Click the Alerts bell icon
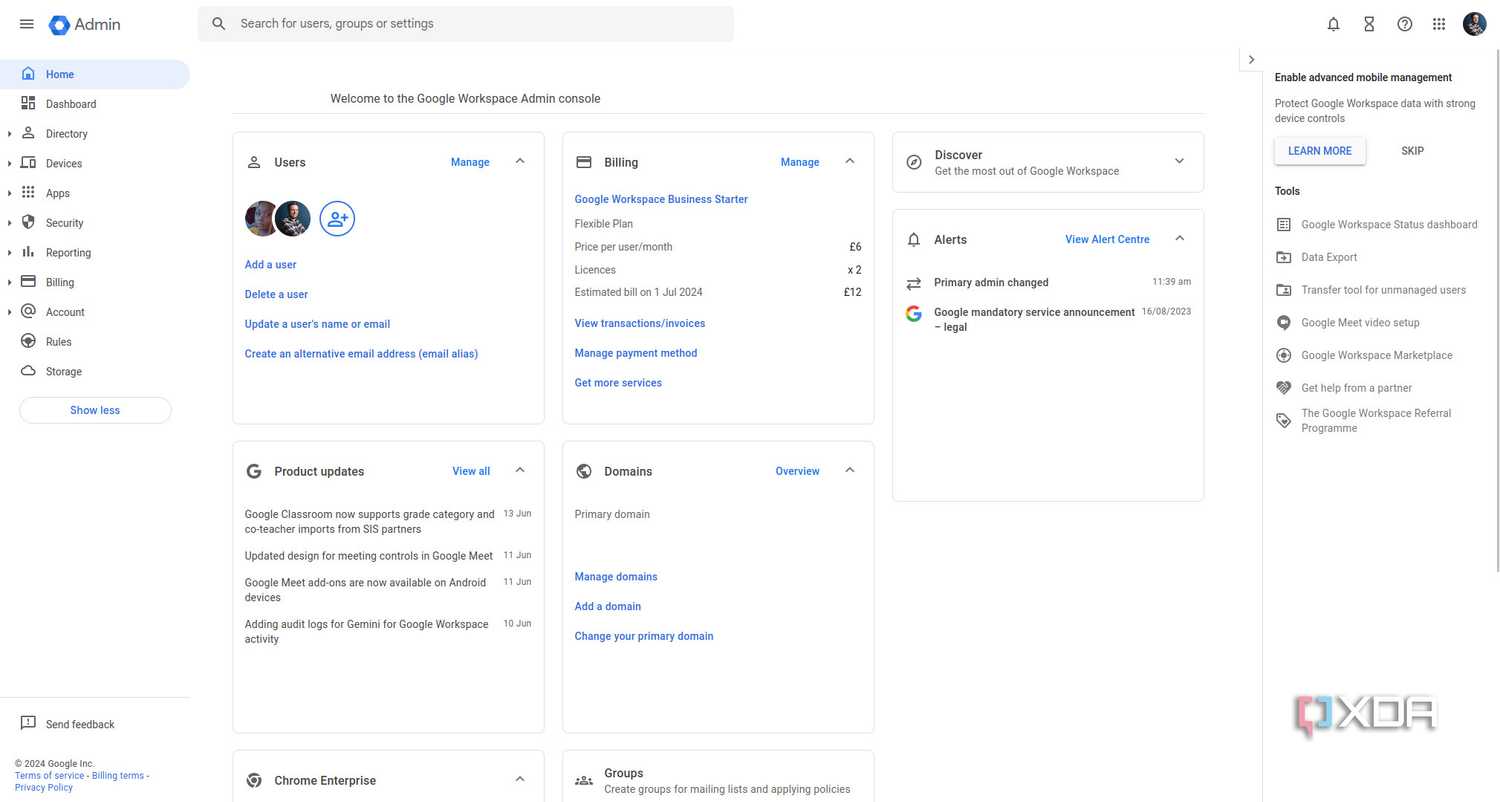Viewport: 1500px width, 802px height. pos(914,240)
